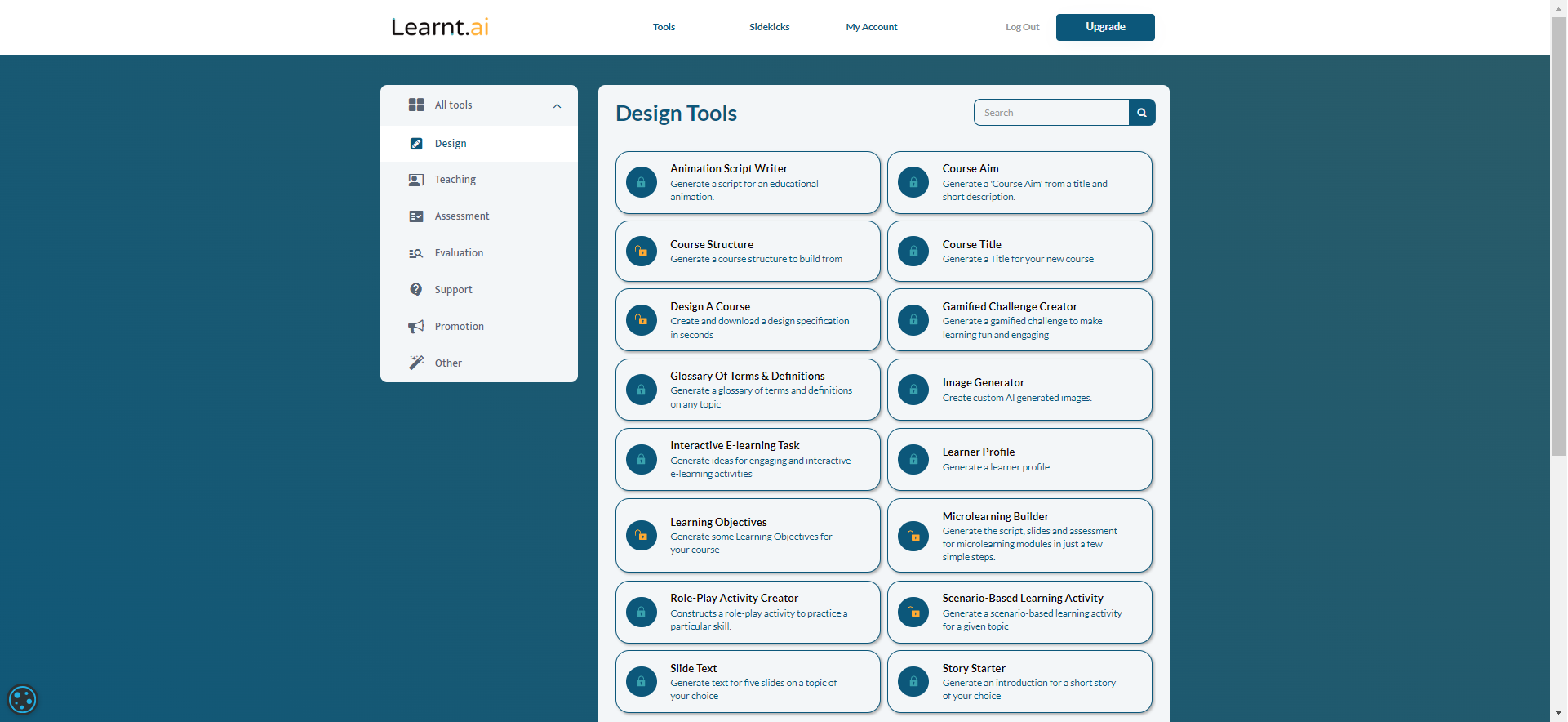Screen dimensions: 1568x722
Task: Click the Support question mark icon
Action: 416,290
